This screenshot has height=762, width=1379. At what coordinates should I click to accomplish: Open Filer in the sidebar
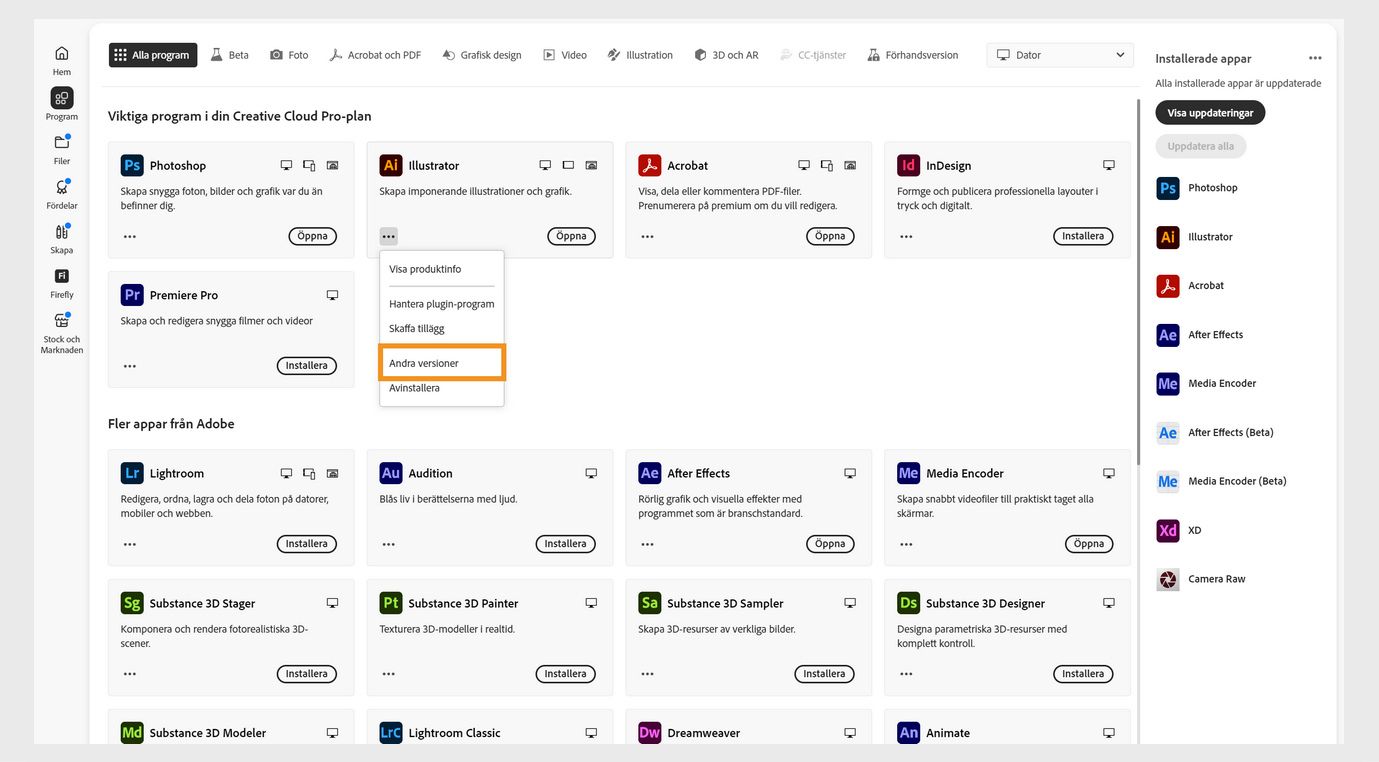[62, 149]
